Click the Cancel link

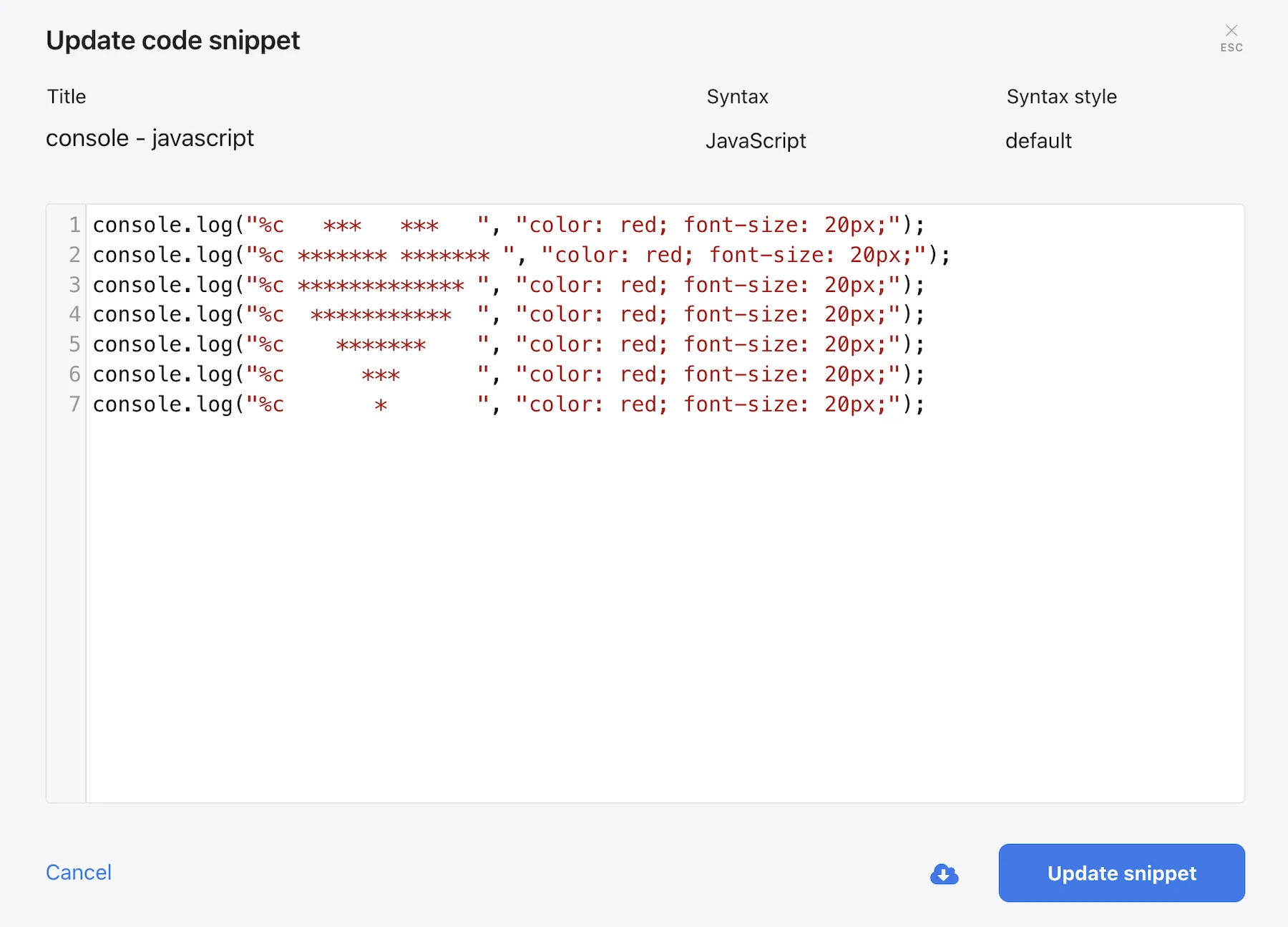coord(78,873)
